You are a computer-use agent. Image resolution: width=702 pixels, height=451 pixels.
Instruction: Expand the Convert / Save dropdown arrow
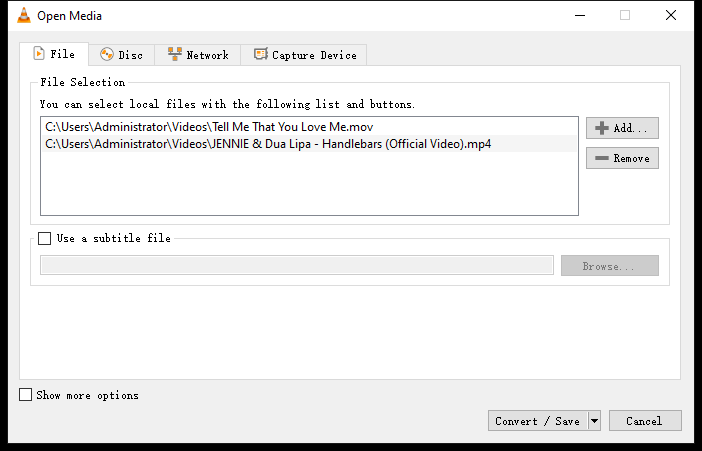pyautogui.click(x=594, y=421)
